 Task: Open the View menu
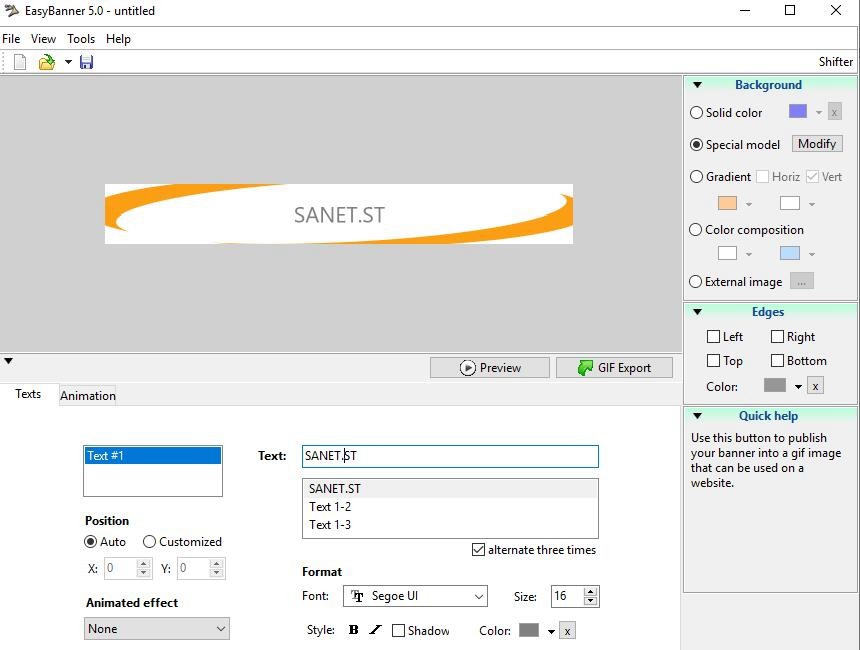click(x=43, y=39)
